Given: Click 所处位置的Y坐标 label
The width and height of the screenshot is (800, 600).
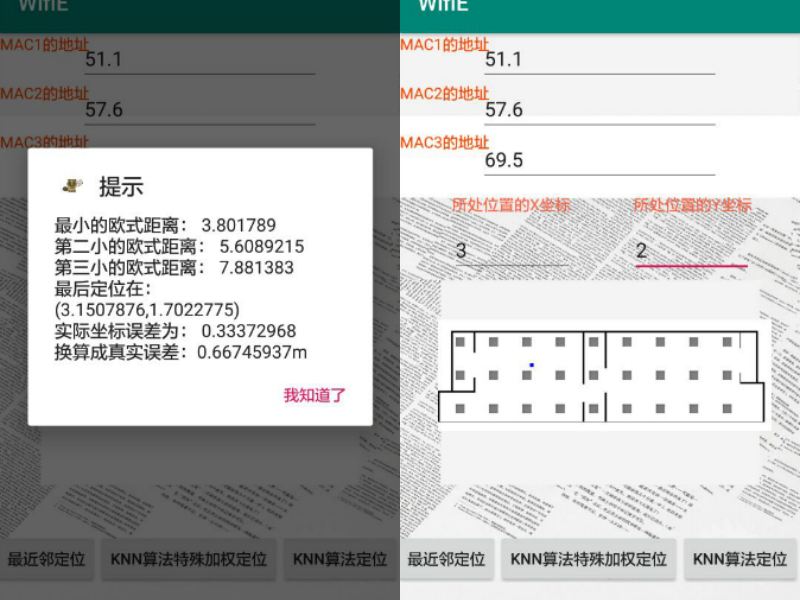Looking at the screenshot, I should pyautogui.click(x=692, y=205).
